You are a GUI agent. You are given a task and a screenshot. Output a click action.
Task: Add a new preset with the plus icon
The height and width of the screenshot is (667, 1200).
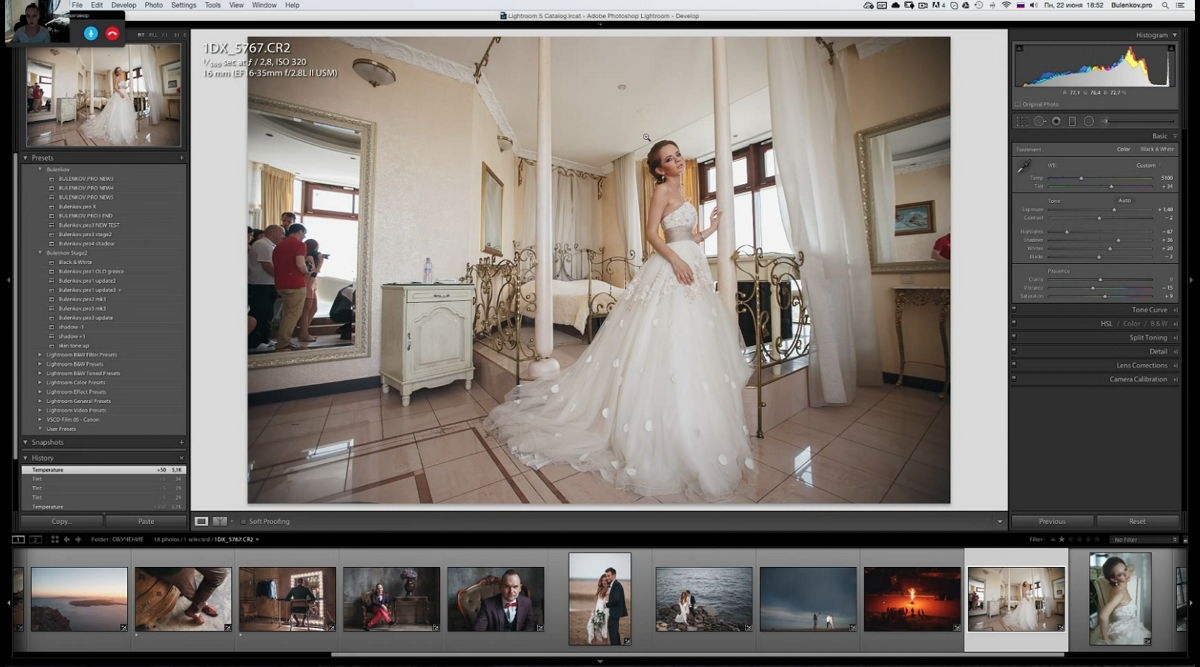(182, 158)
